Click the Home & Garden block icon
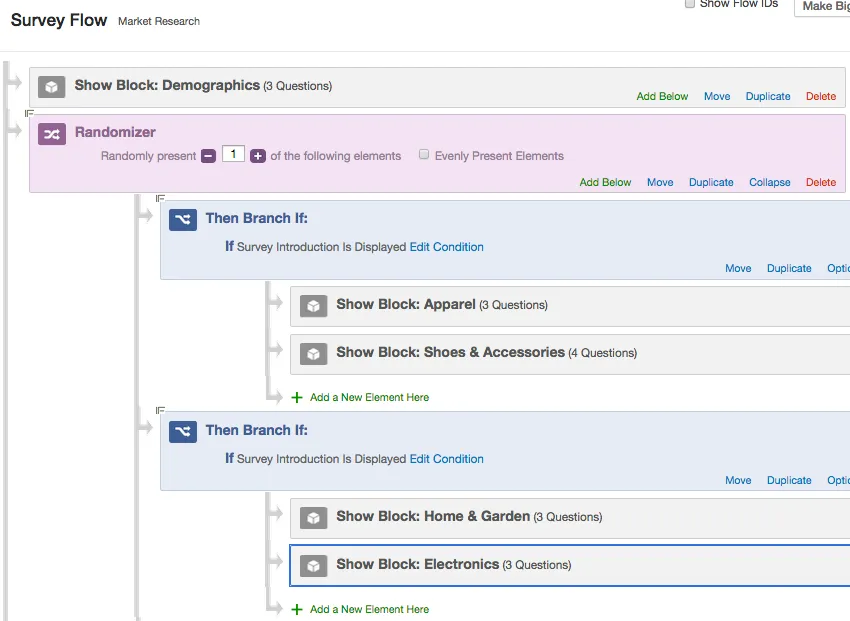The image size is (850, 621). pyautogui.click(x=313, y=518)
